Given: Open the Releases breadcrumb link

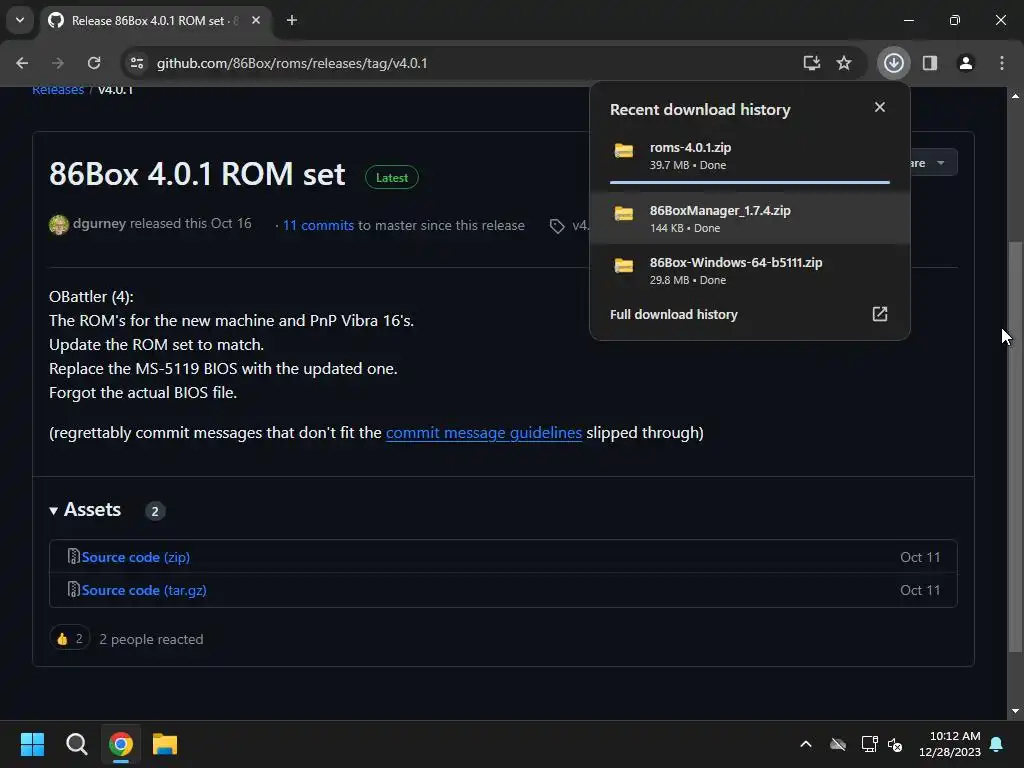Looking at the screenshot, I should pos(58,90).
